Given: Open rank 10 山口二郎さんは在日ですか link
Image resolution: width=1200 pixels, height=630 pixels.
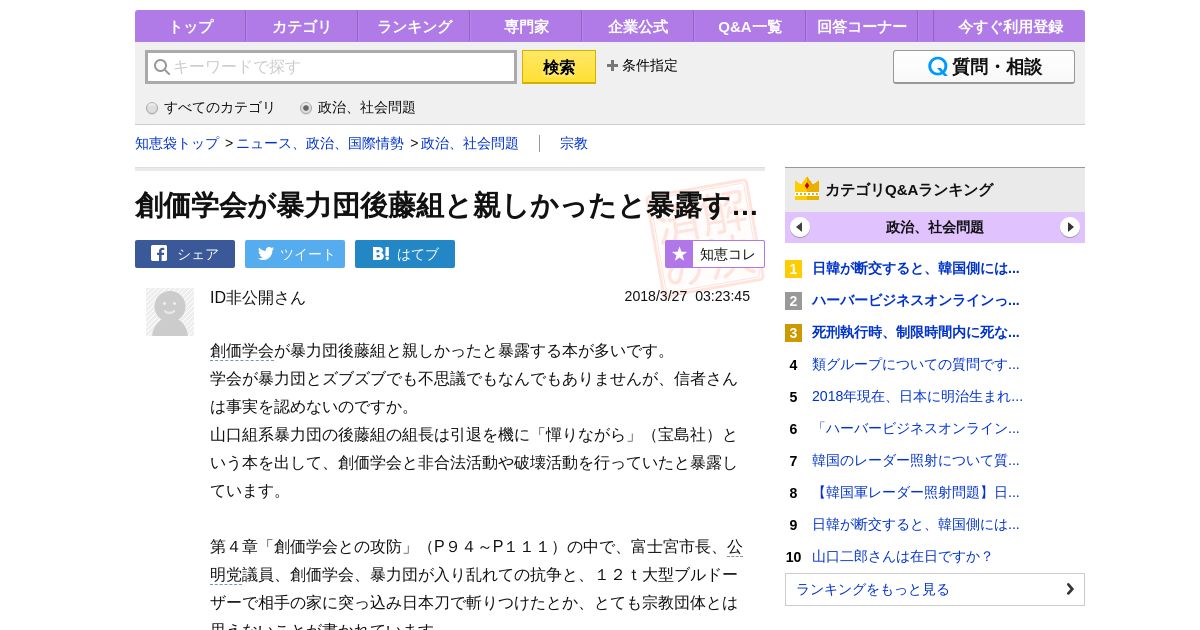Looking at the screenshot, I should pos(902,556).
